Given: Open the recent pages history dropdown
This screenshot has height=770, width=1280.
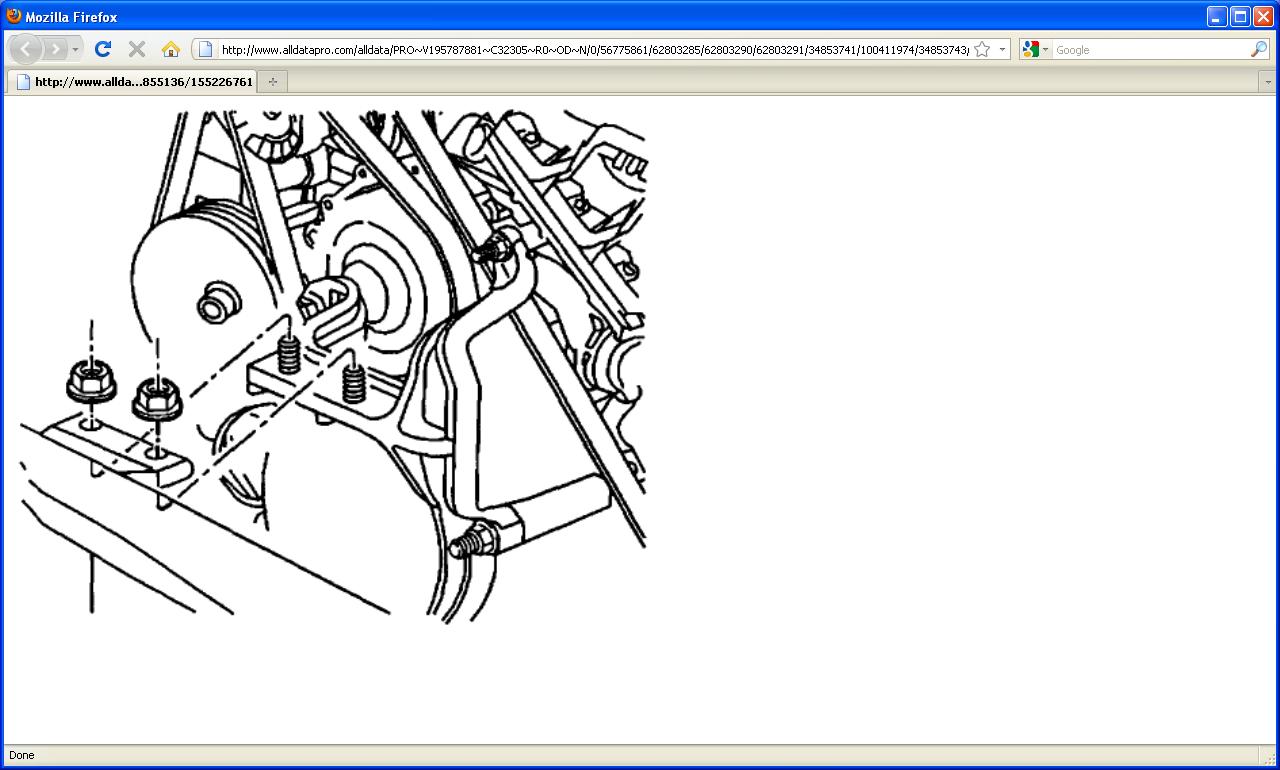Looking at the screenshot, I should click(75, 49).
